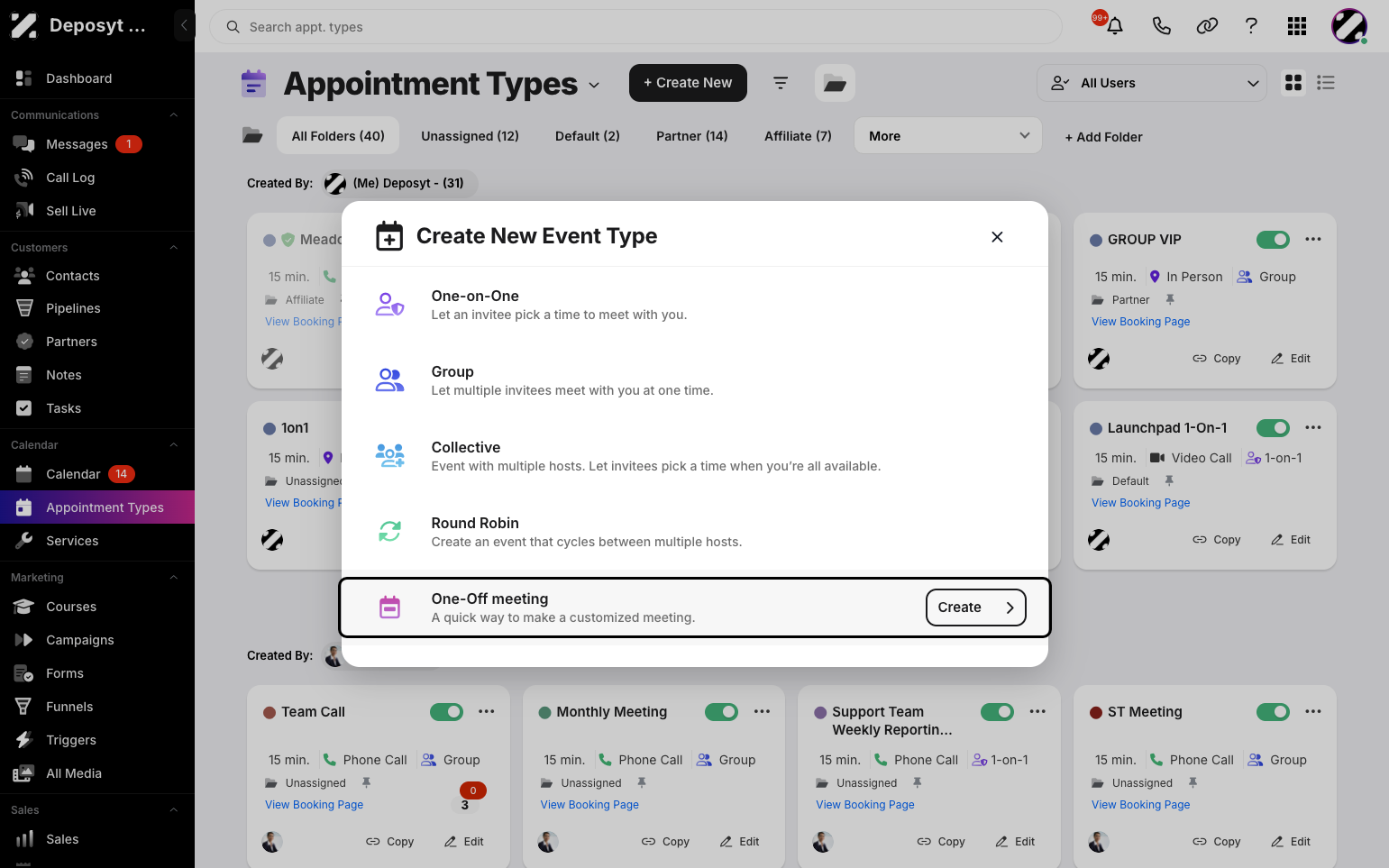
Task: Expand the More folders dropdown
Action: [x=948, y=136]
